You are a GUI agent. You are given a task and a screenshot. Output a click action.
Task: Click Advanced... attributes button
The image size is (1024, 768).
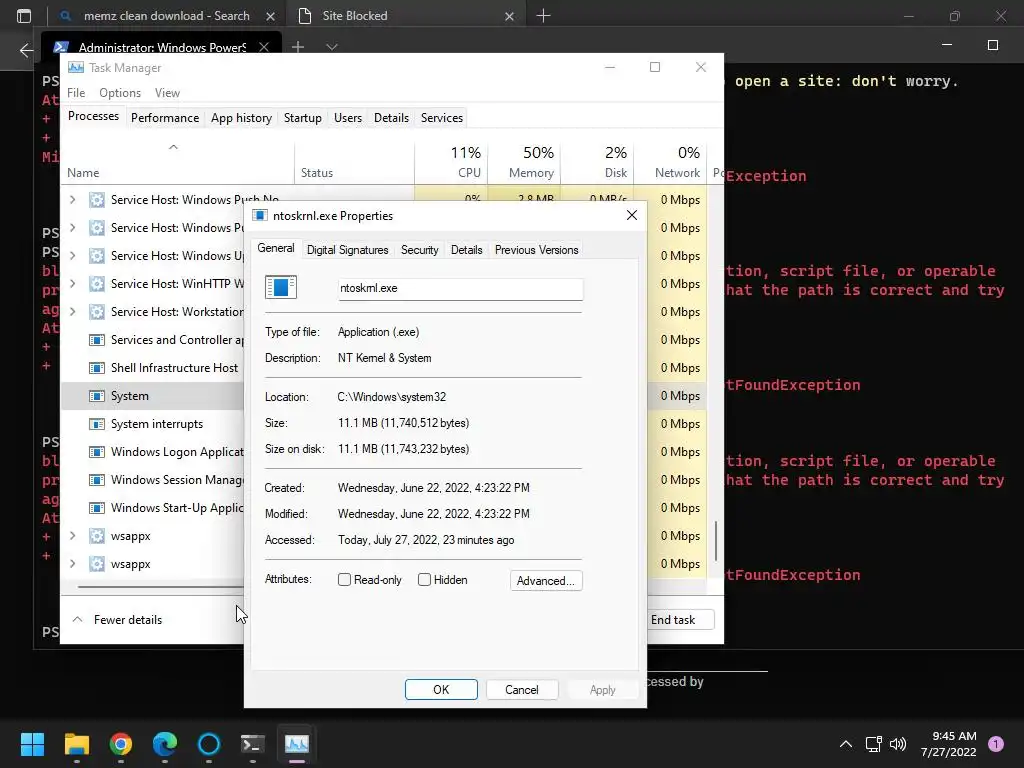546,581
